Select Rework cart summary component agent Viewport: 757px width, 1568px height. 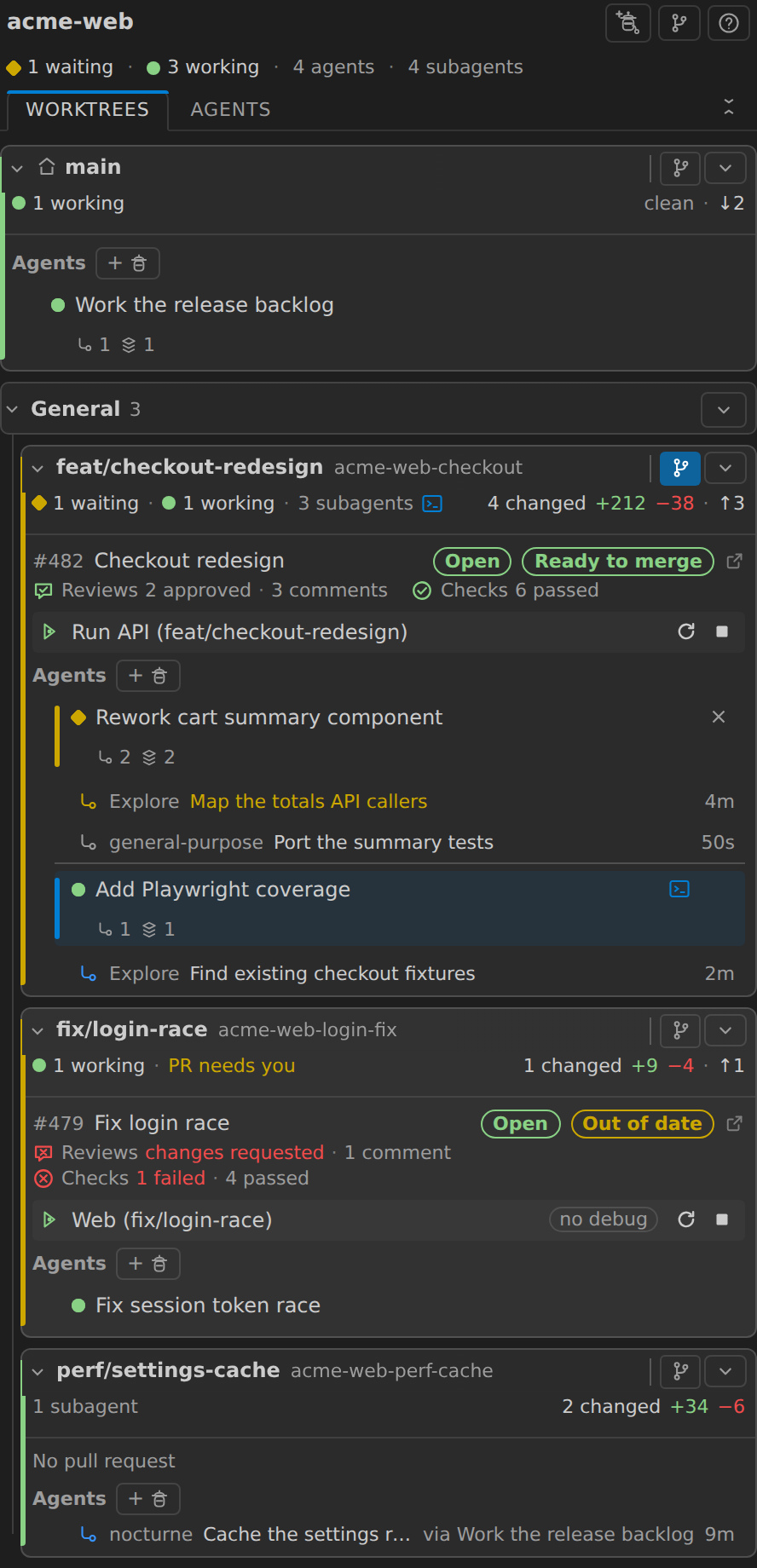[269, 718]
